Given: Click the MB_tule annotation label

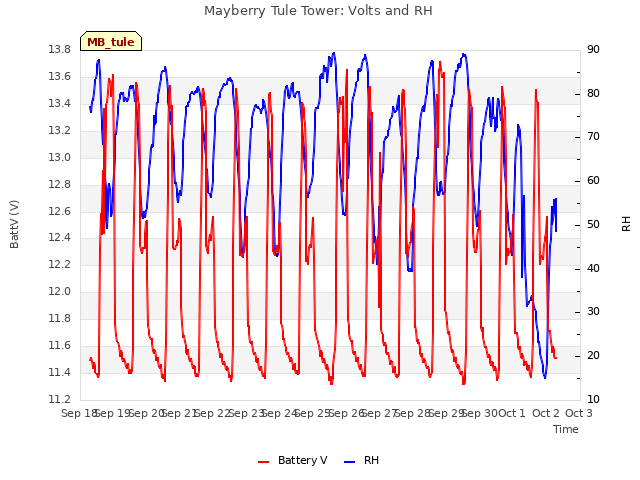Looking at the screenshot, I should click(111, 42).
